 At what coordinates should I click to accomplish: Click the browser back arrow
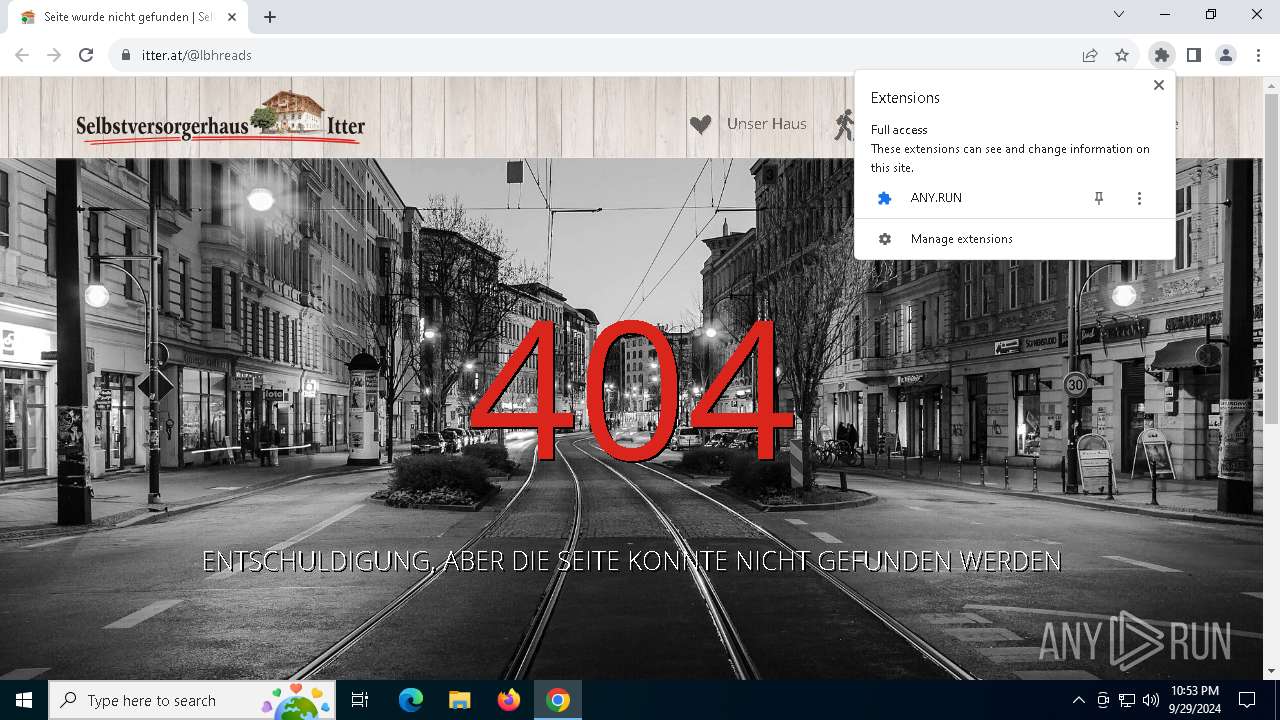pyautogui.click(x=22, y=55)
